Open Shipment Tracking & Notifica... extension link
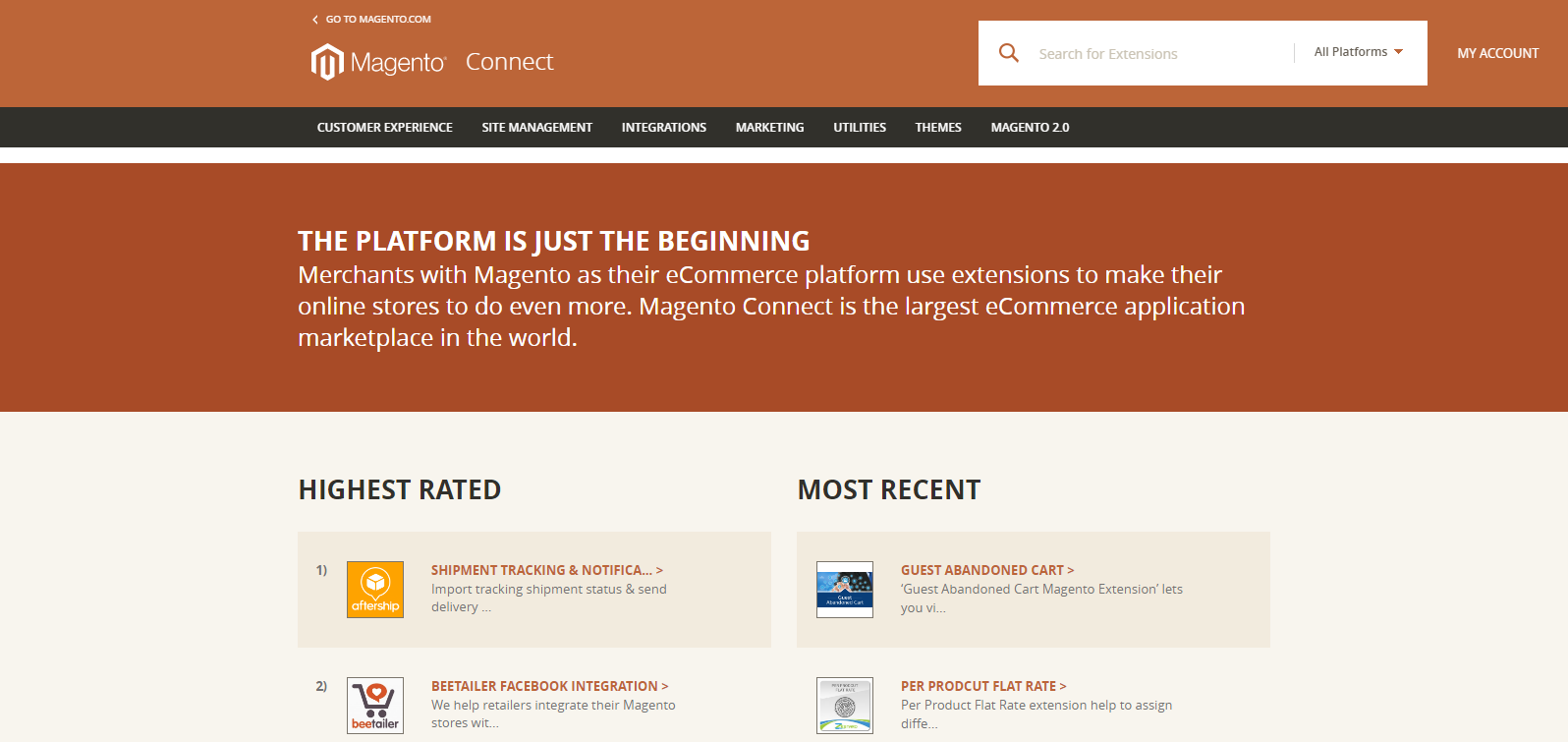This screenshot has height=742, width=1568. point(547,570)
